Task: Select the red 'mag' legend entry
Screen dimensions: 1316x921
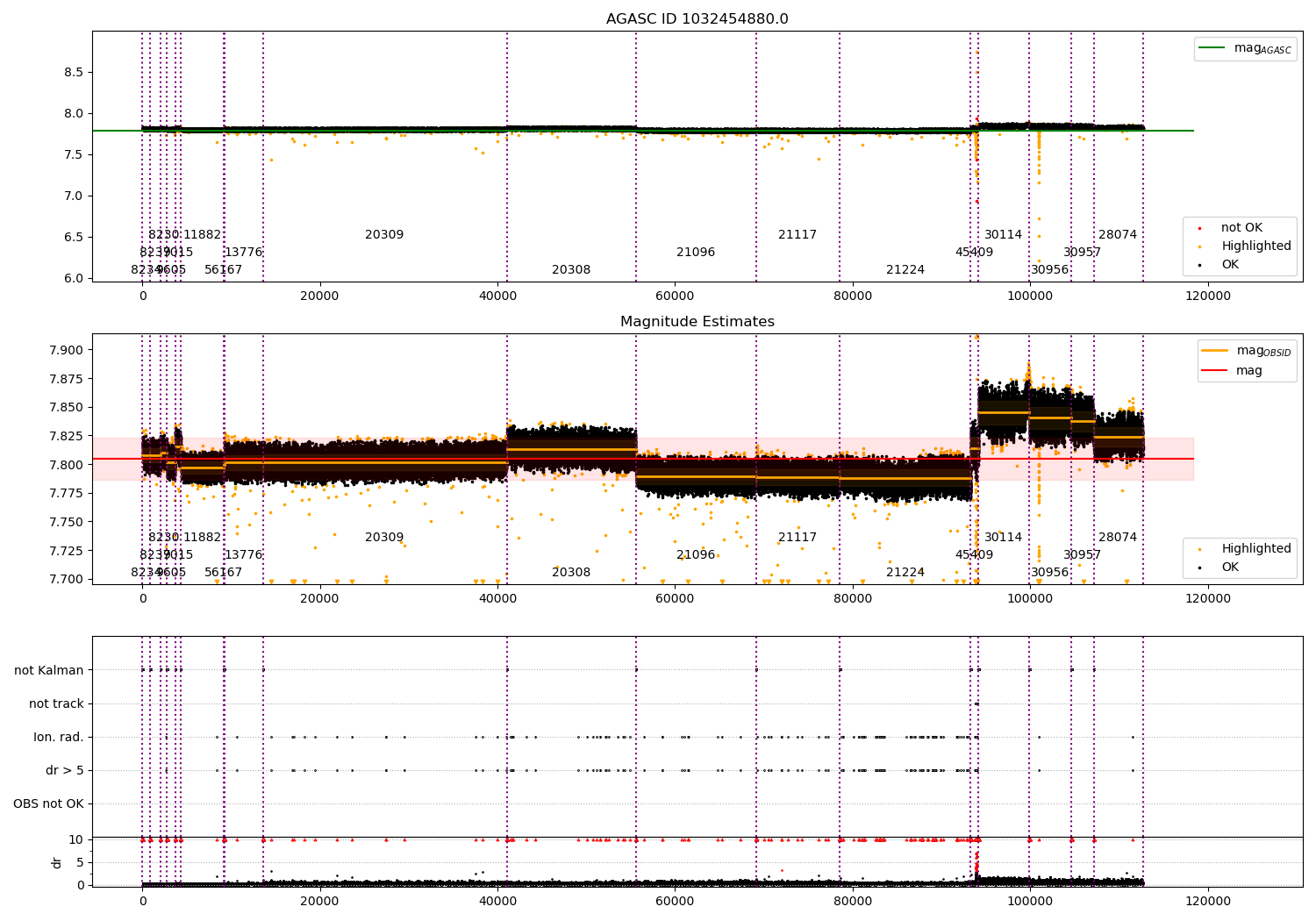Action: (x=1232, y=371)
